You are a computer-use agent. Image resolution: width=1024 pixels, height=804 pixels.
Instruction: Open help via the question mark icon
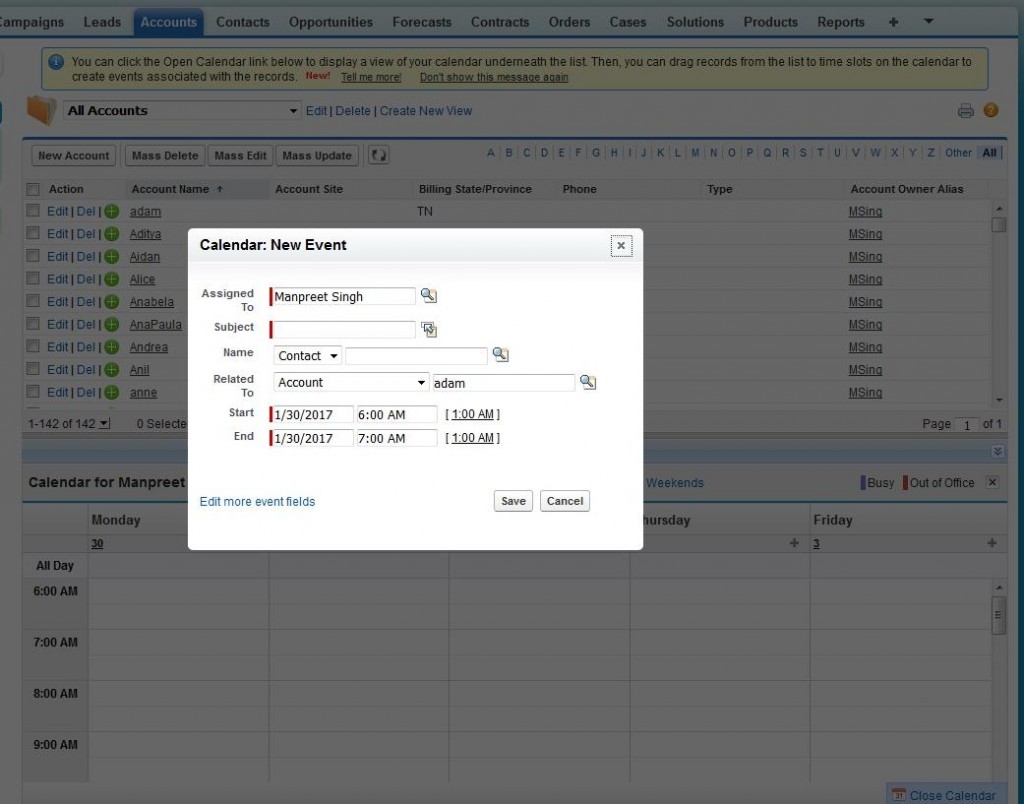pyautogui.click(x=993, y=111)
